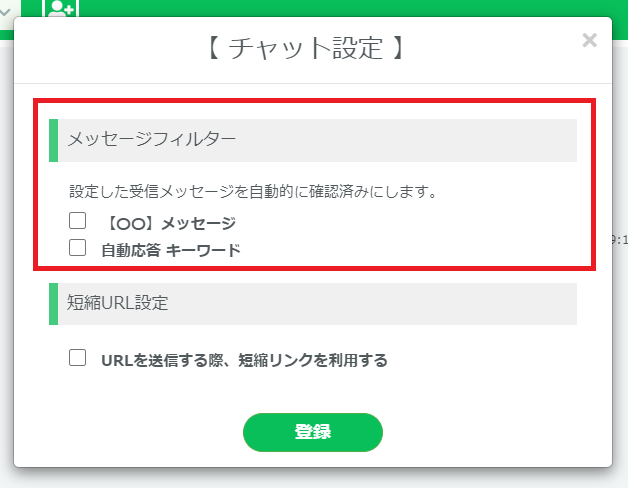The image size is (628, 488).
Task: Save settings with the green 登録 button
Action: click(313, 432)
